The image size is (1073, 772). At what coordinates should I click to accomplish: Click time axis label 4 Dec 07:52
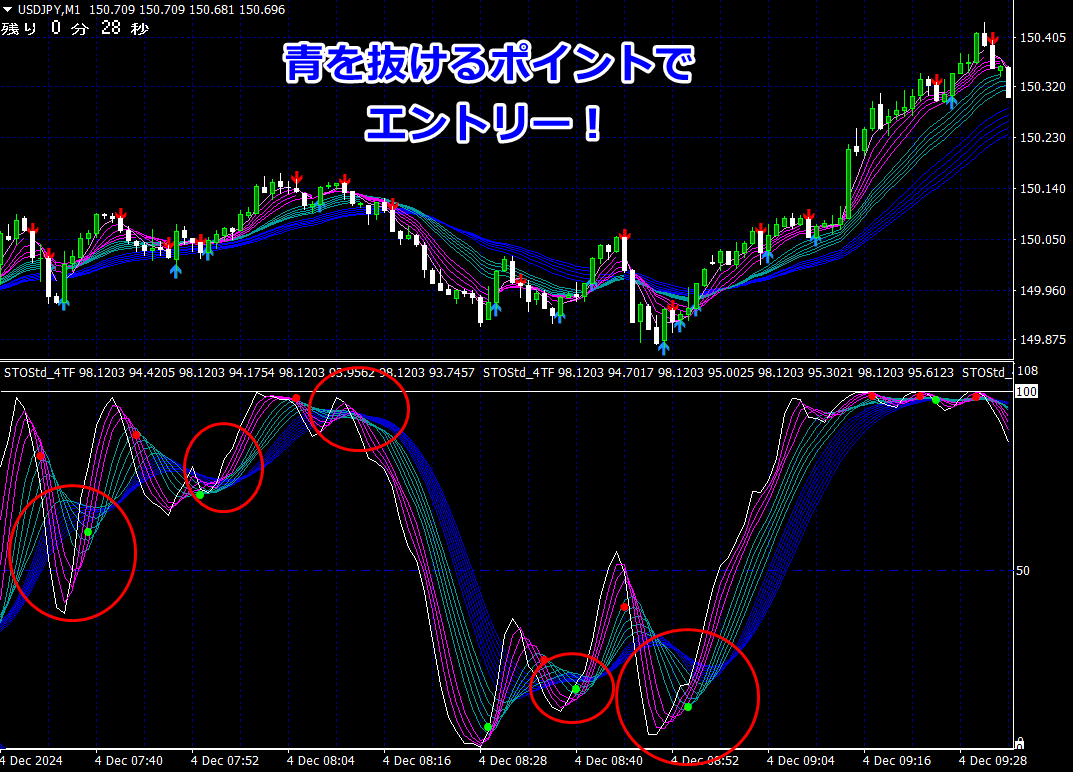tap(224, 760)
